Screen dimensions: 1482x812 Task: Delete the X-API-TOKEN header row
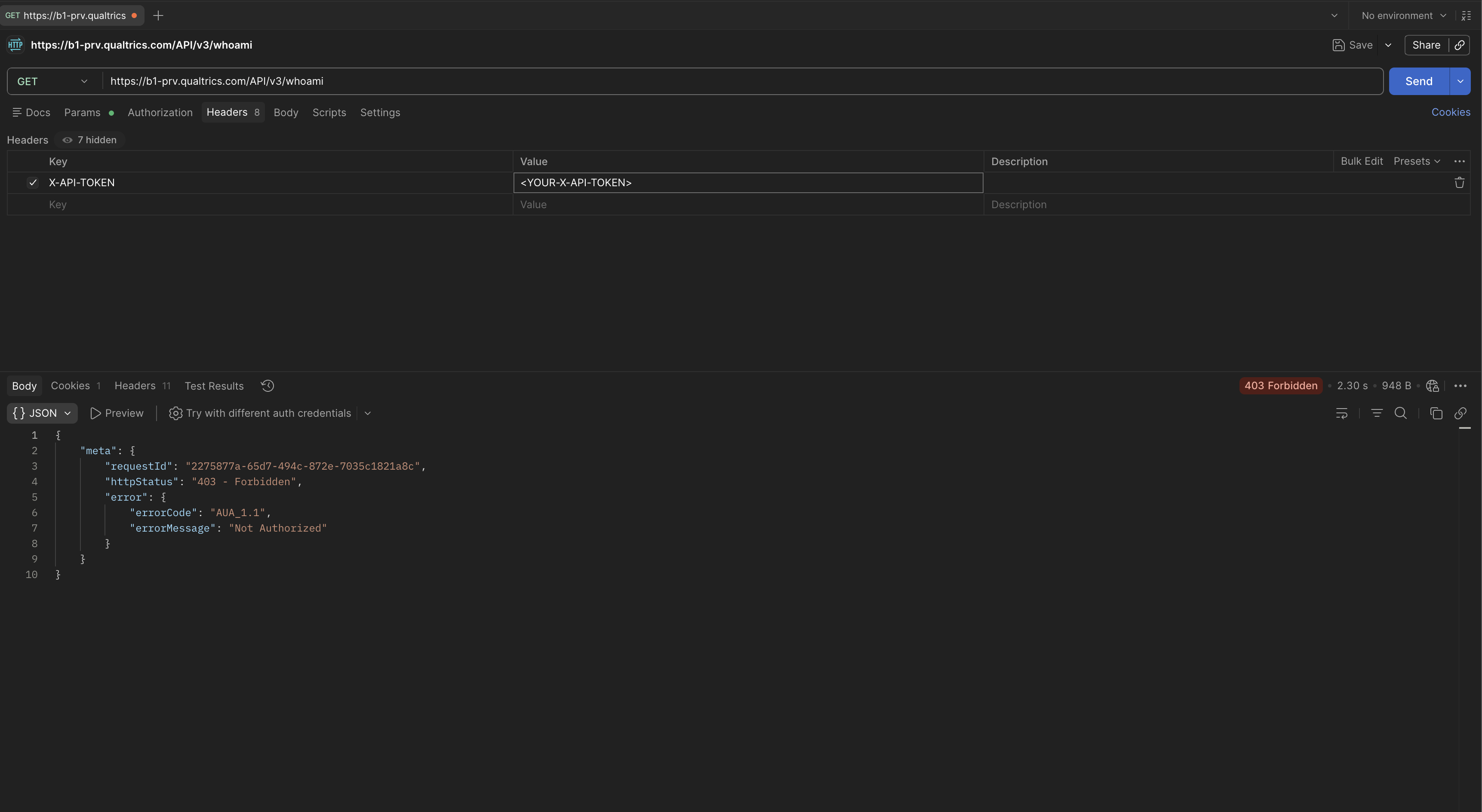1460,182
